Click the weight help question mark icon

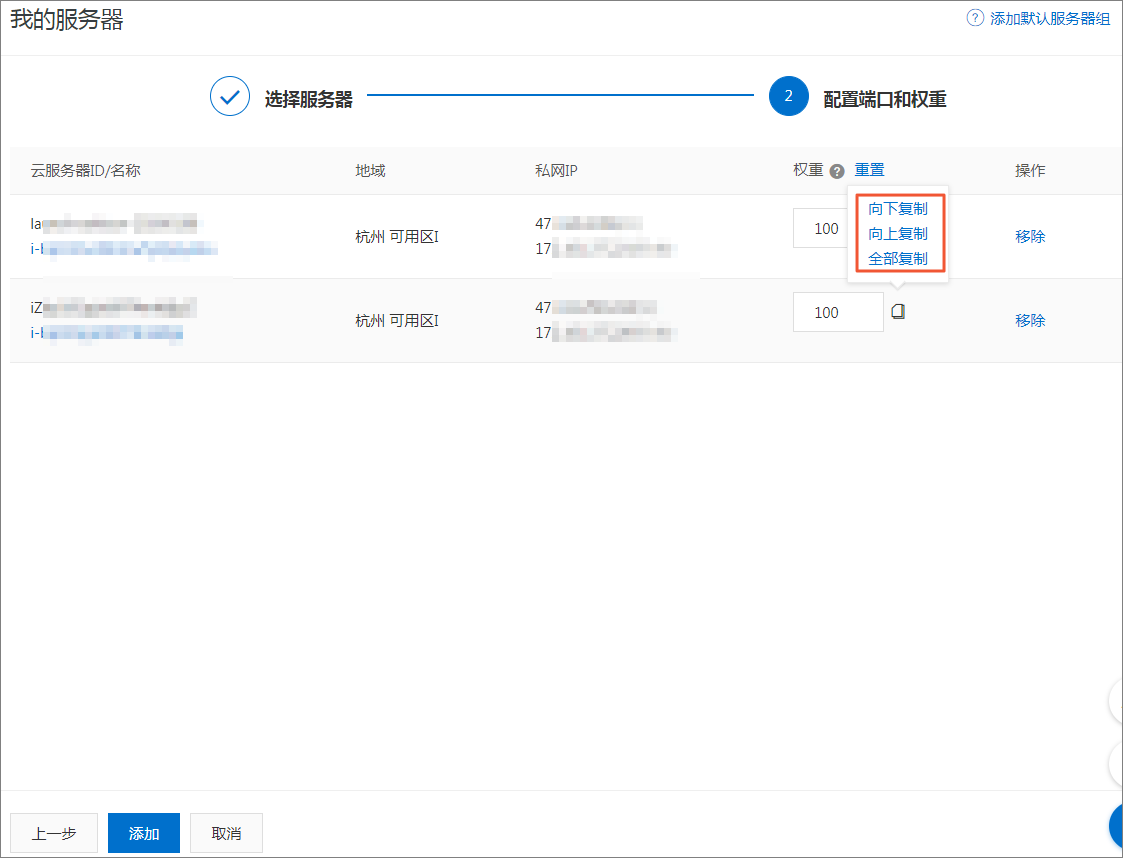click(x=837, y=171)
